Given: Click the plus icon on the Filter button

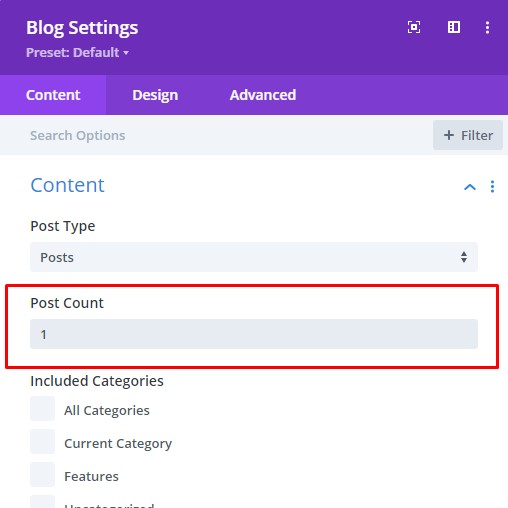Looking at the screenshot, I should [449, 135].
